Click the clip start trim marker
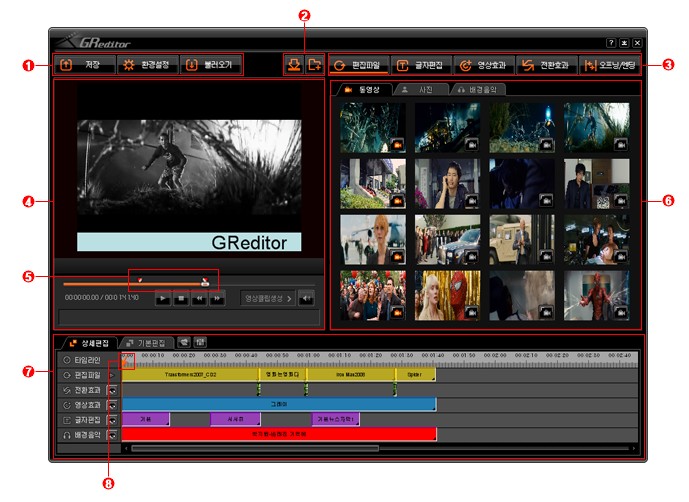The height and width of the screenshot is (502, 689). coord(140,280)
